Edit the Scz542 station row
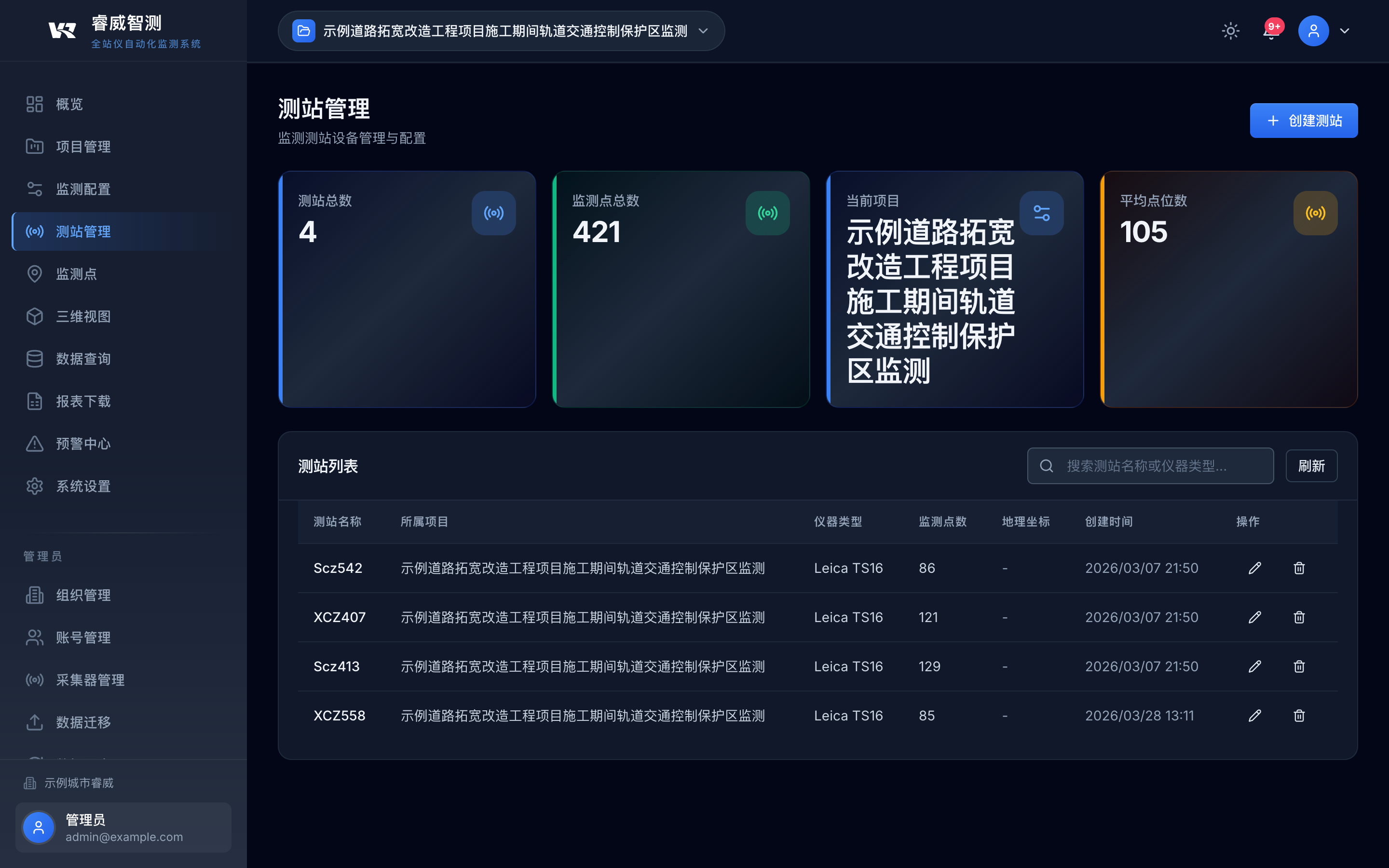This screenshot has height=868, width=1389. coord(1255,568)
